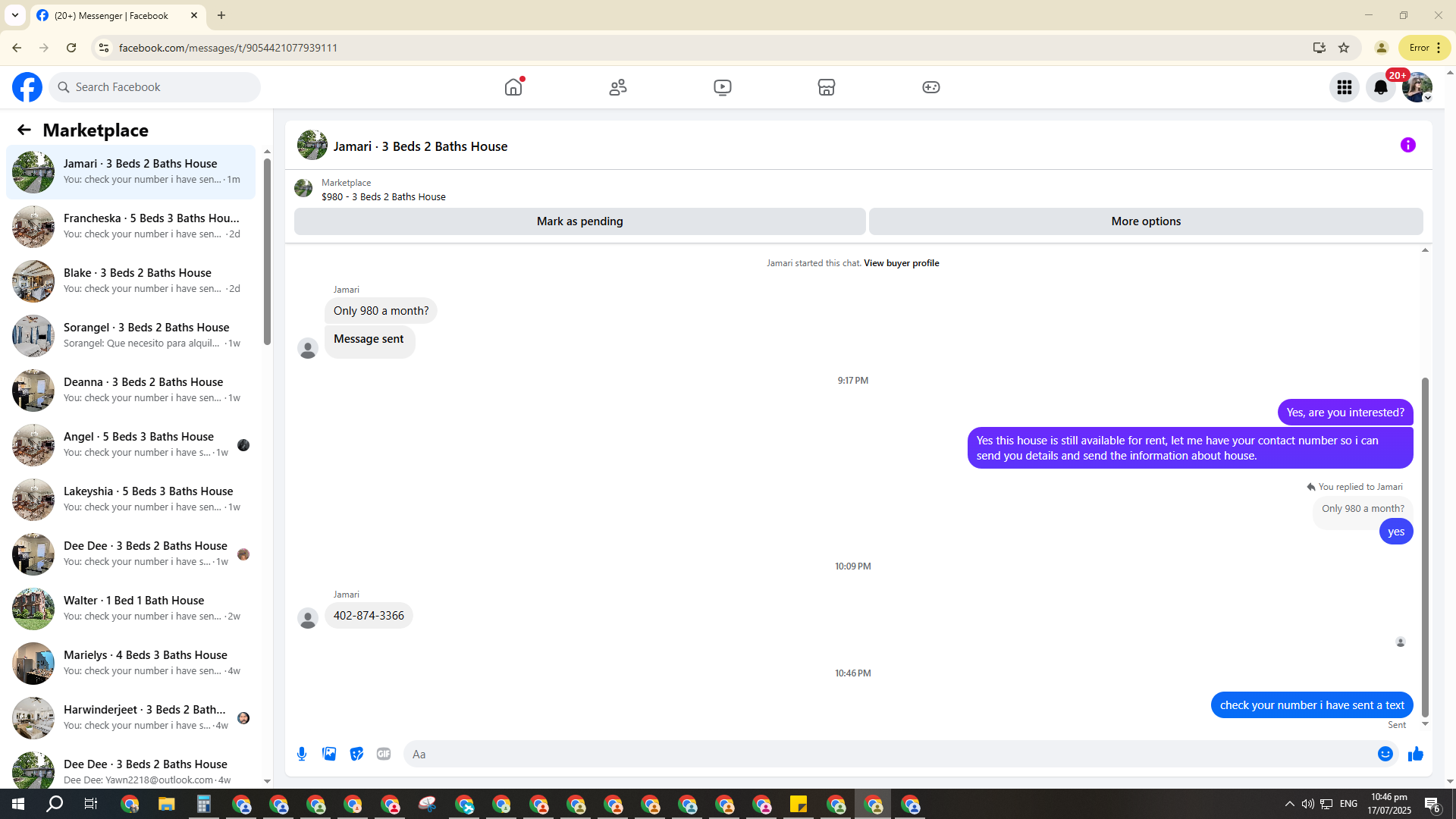Open Chrome tab search dropdown
This screenshot has width=1456, height=819.
(15, 15)
